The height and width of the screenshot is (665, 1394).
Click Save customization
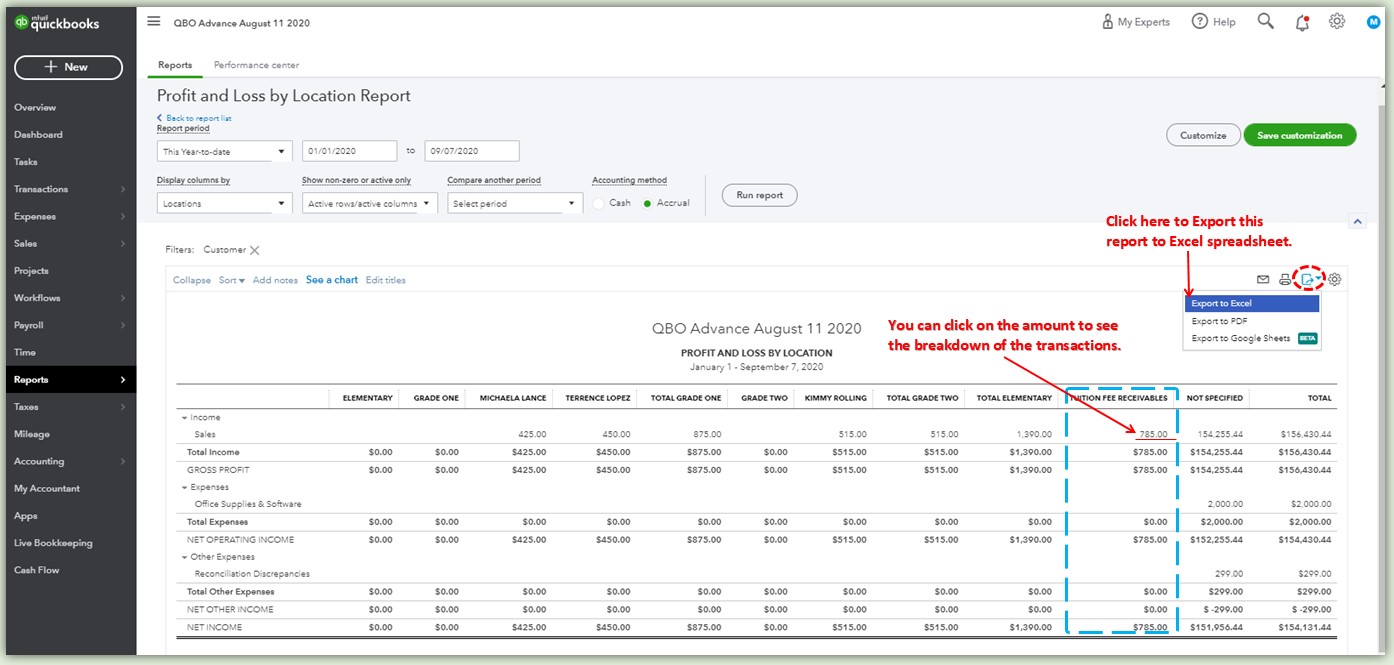pos(1300,135)
